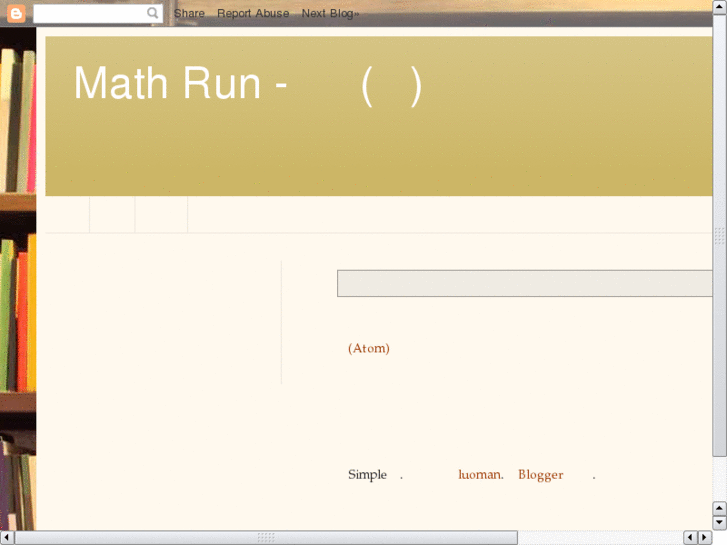Click the orange Blogger logo icon
The image size is (727, 545).
(x=16, y=13)
